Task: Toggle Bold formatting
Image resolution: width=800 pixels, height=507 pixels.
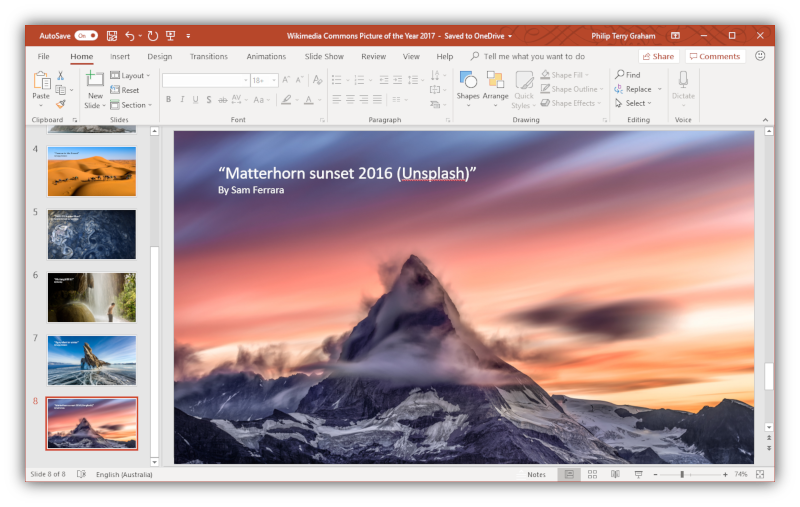Action: (168, 100)
